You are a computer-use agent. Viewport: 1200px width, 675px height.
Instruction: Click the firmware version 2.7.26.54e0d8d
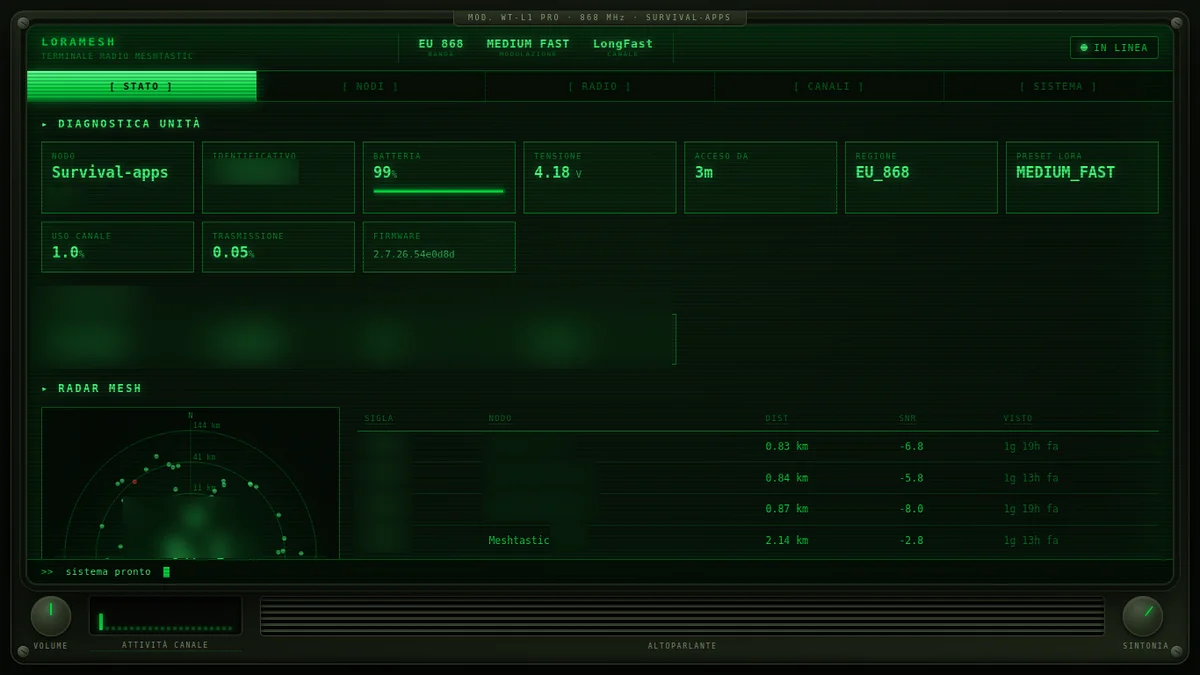414,254
